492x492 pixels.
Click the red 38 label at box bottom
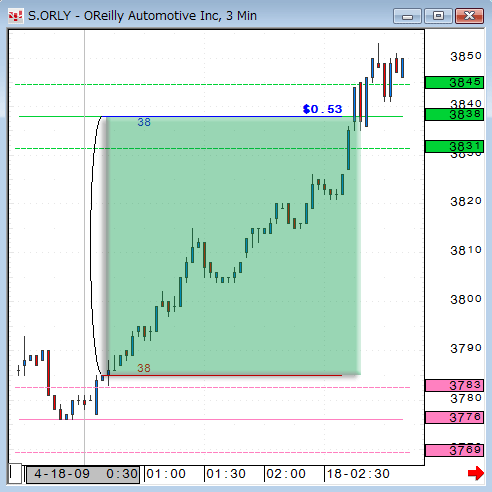pyautogui.click(x=144, y=368)
